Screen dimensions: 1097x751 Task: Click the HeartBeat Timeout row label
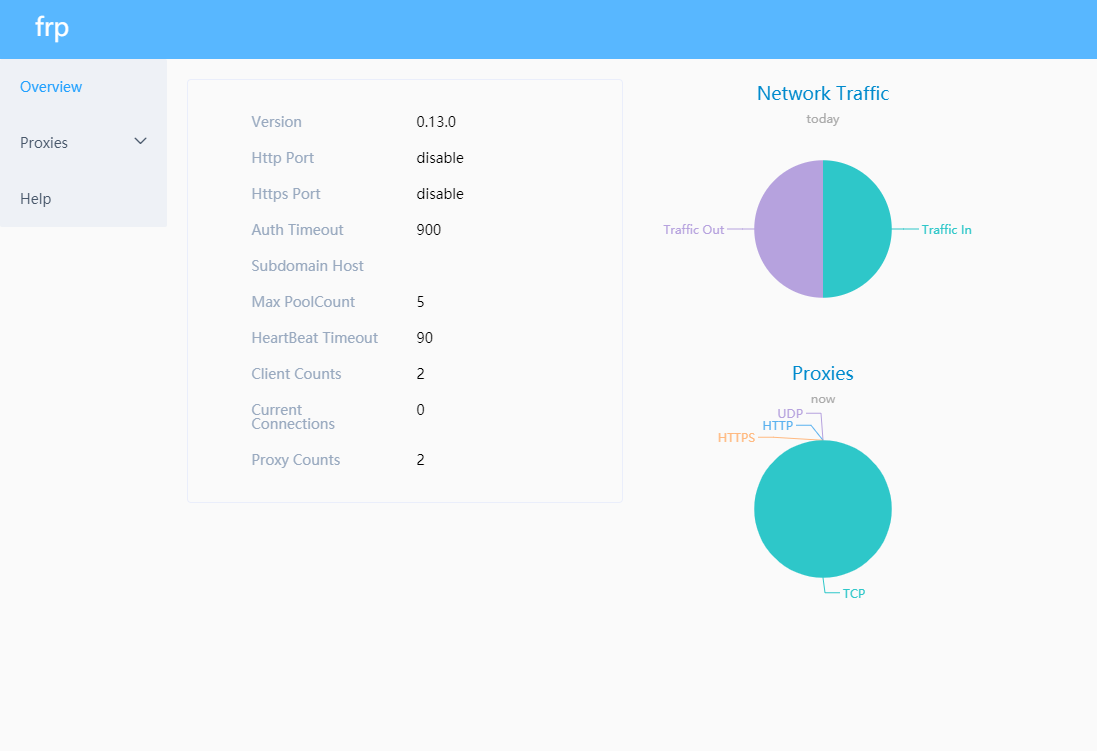pyautogui.click(x=314, y=338)
